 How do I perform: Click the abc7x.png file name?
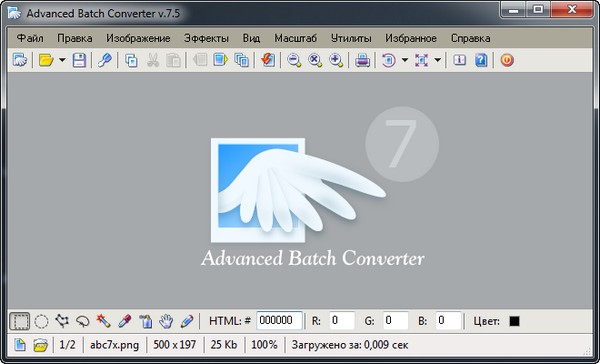[114, 345]
